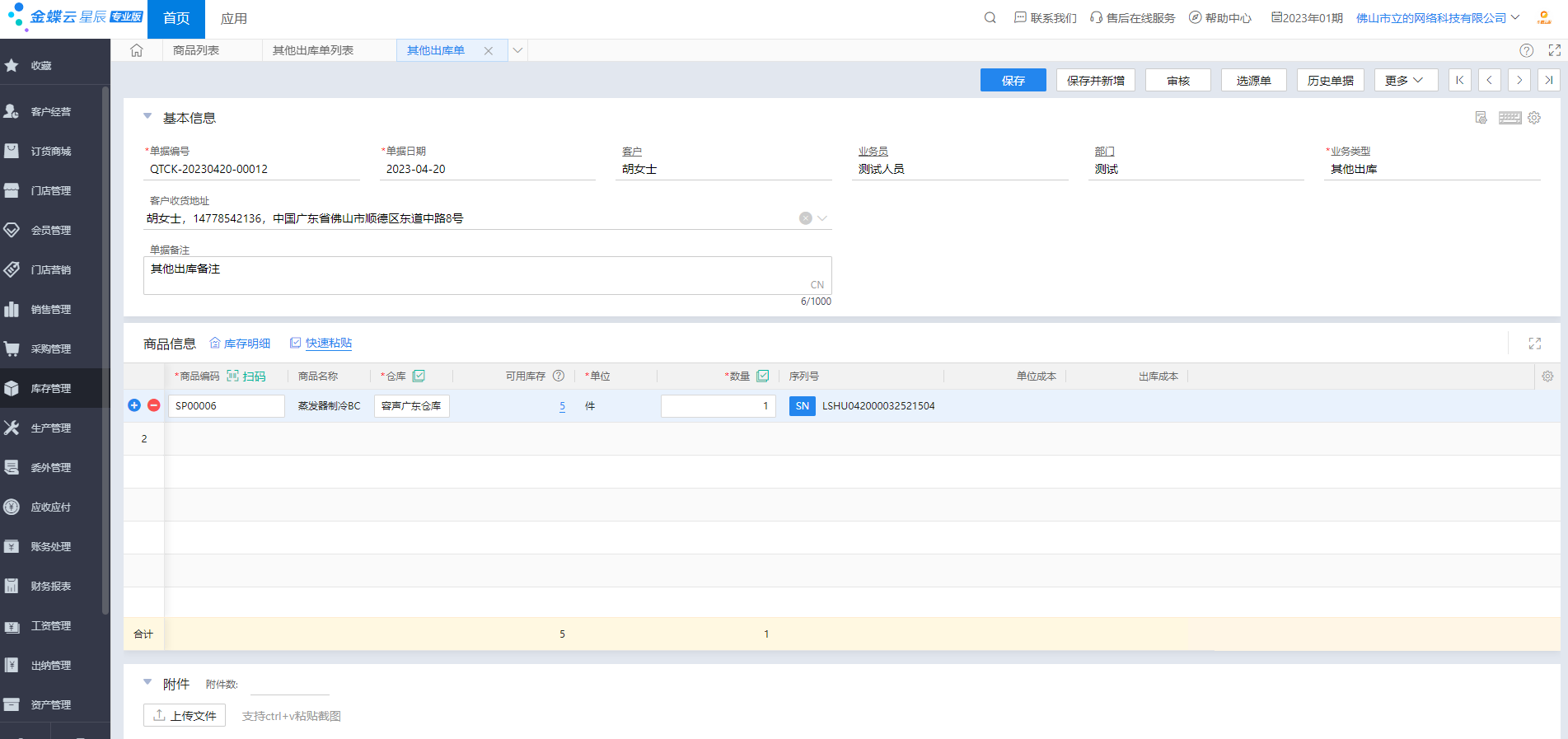Toggle the 仓库 column checkbox
Image resolution: width=1568 pixels, height=739 pixels.
[x=419, y=376]
